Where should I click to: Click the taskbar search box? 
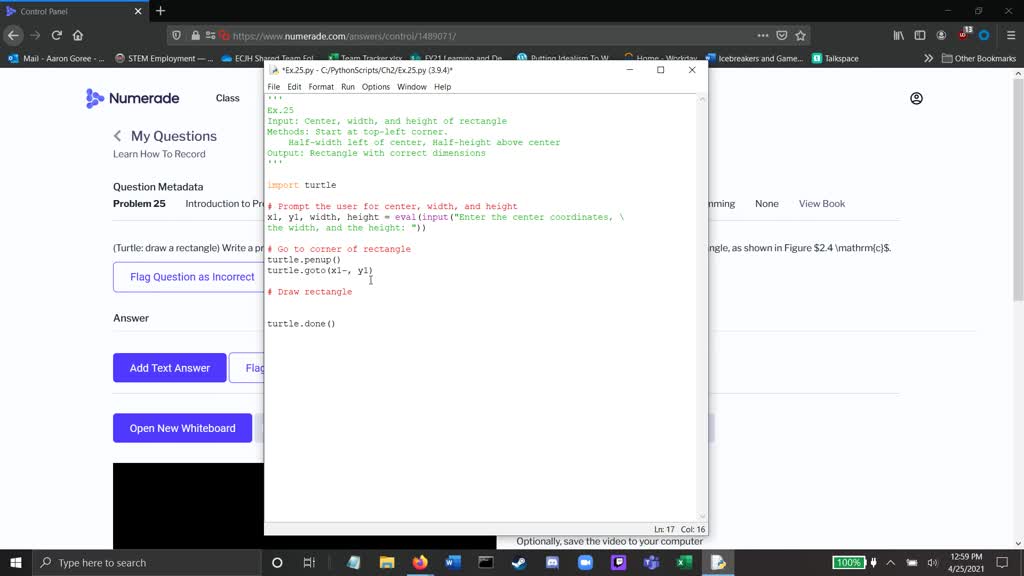[x=147, y=563]
